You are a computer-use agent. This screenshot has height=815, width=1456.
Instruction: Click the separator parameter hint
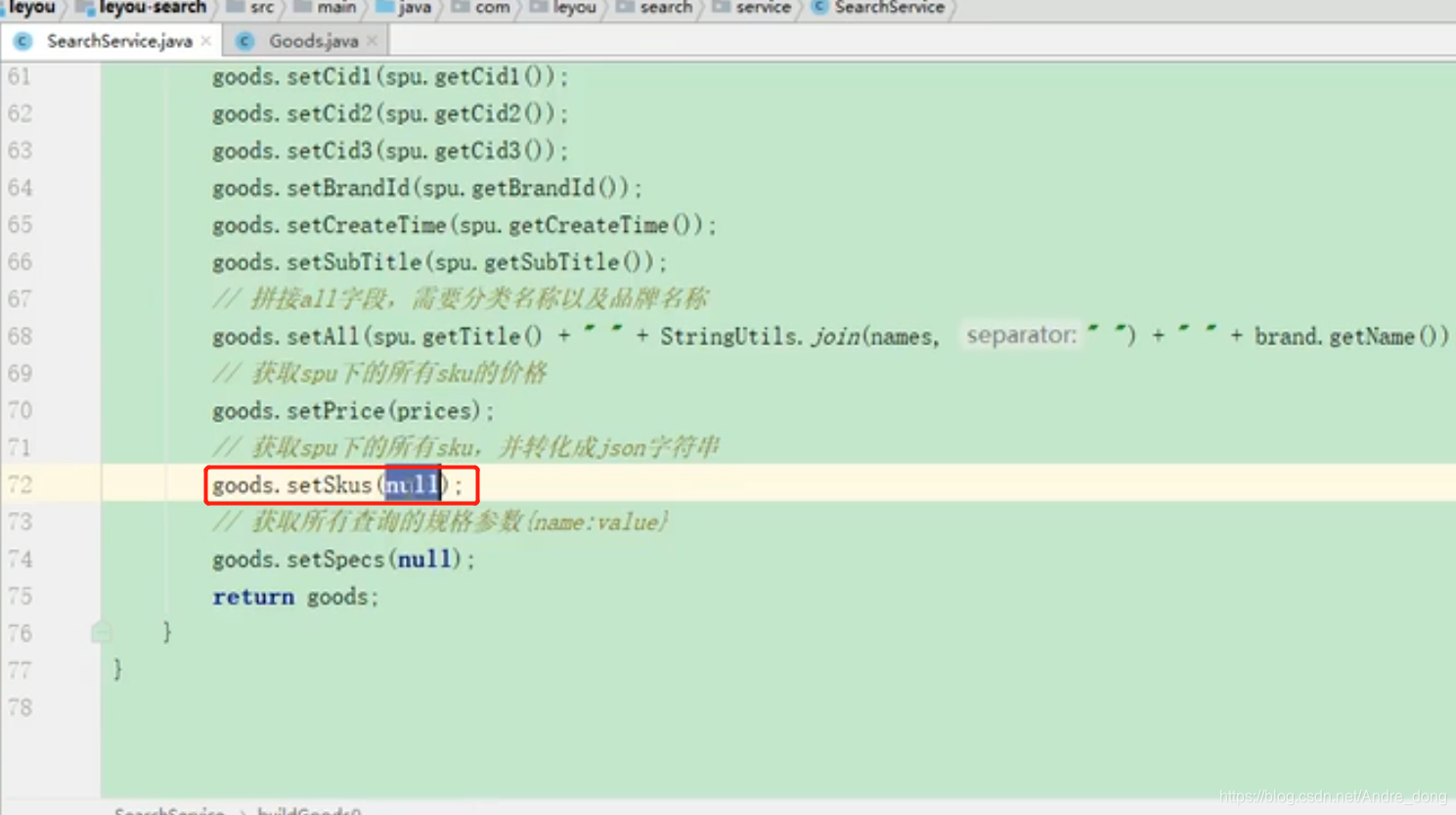1021,336
